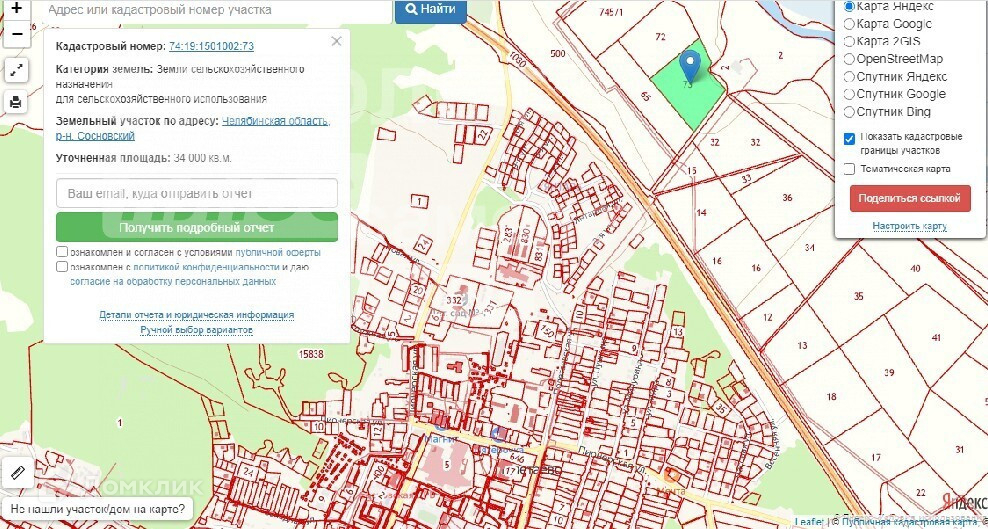Close the cadastral info popup
Screen dimensions: 988x529
(x=336, y=42)
